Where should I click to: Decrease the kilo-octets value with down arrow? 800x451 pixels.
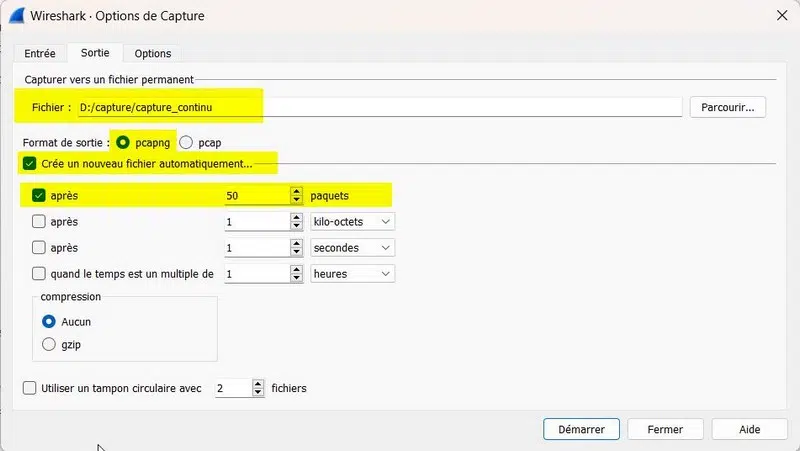point(296,226)
